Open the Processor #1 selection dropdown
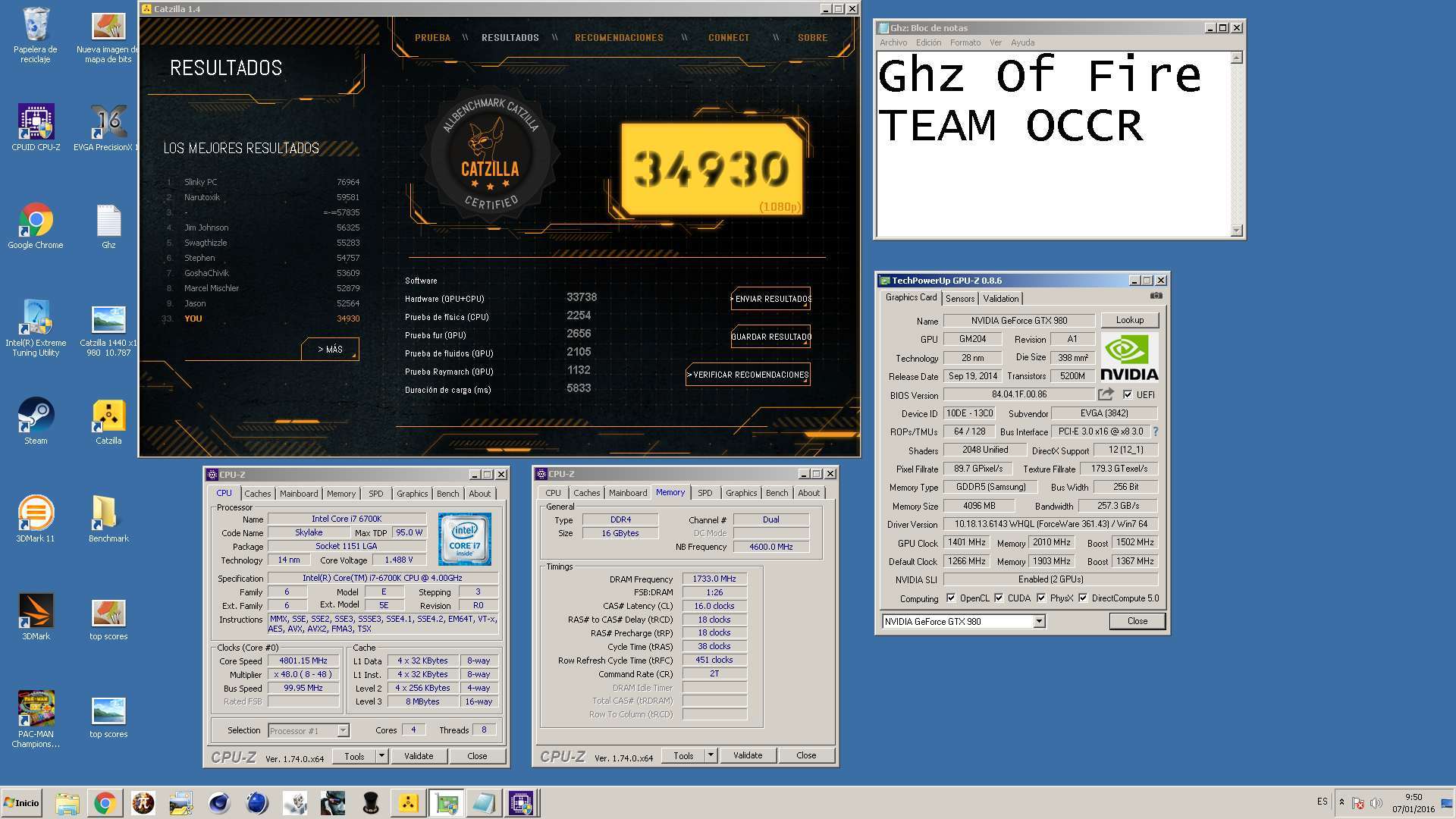This screenshot has width=1456, height=819. point(342,730)
